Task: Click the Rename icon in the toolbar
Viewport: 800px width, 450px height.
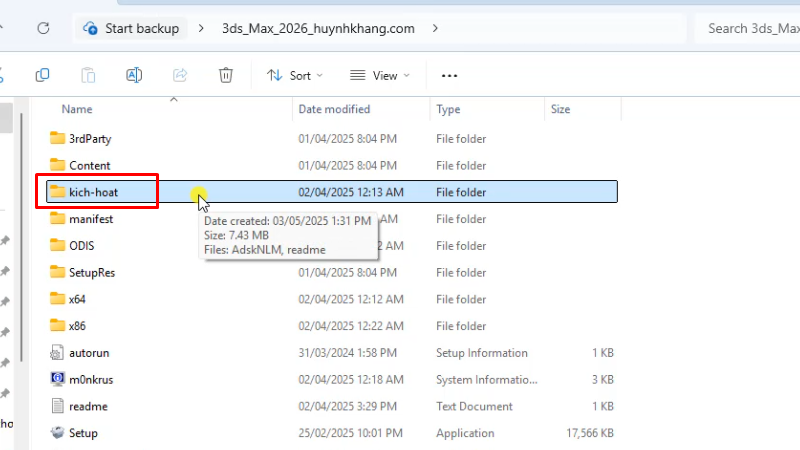Action: pos(134,75)
